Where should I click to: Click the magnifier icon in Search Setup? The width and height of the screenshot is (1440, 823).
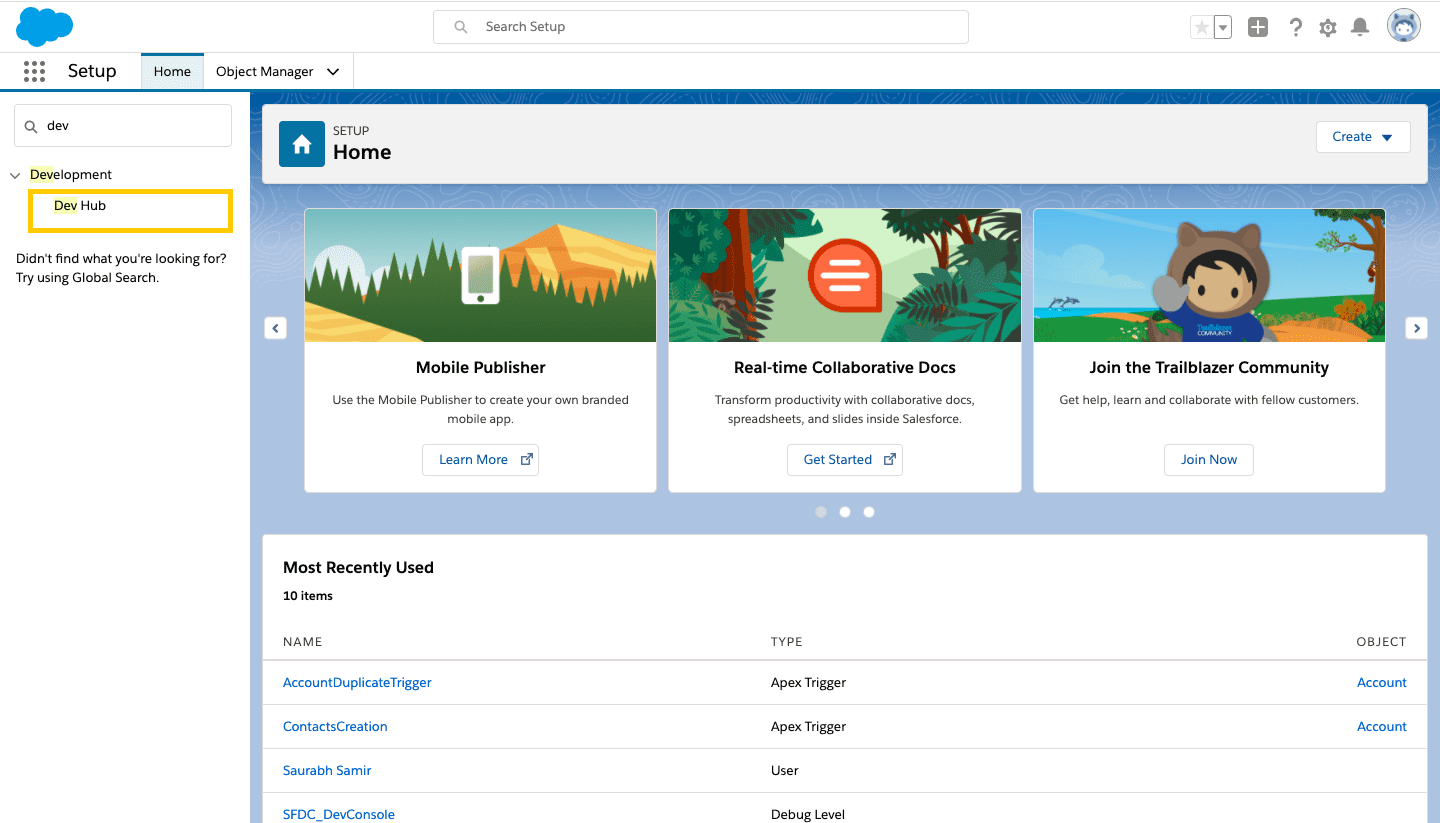[461, 27]
